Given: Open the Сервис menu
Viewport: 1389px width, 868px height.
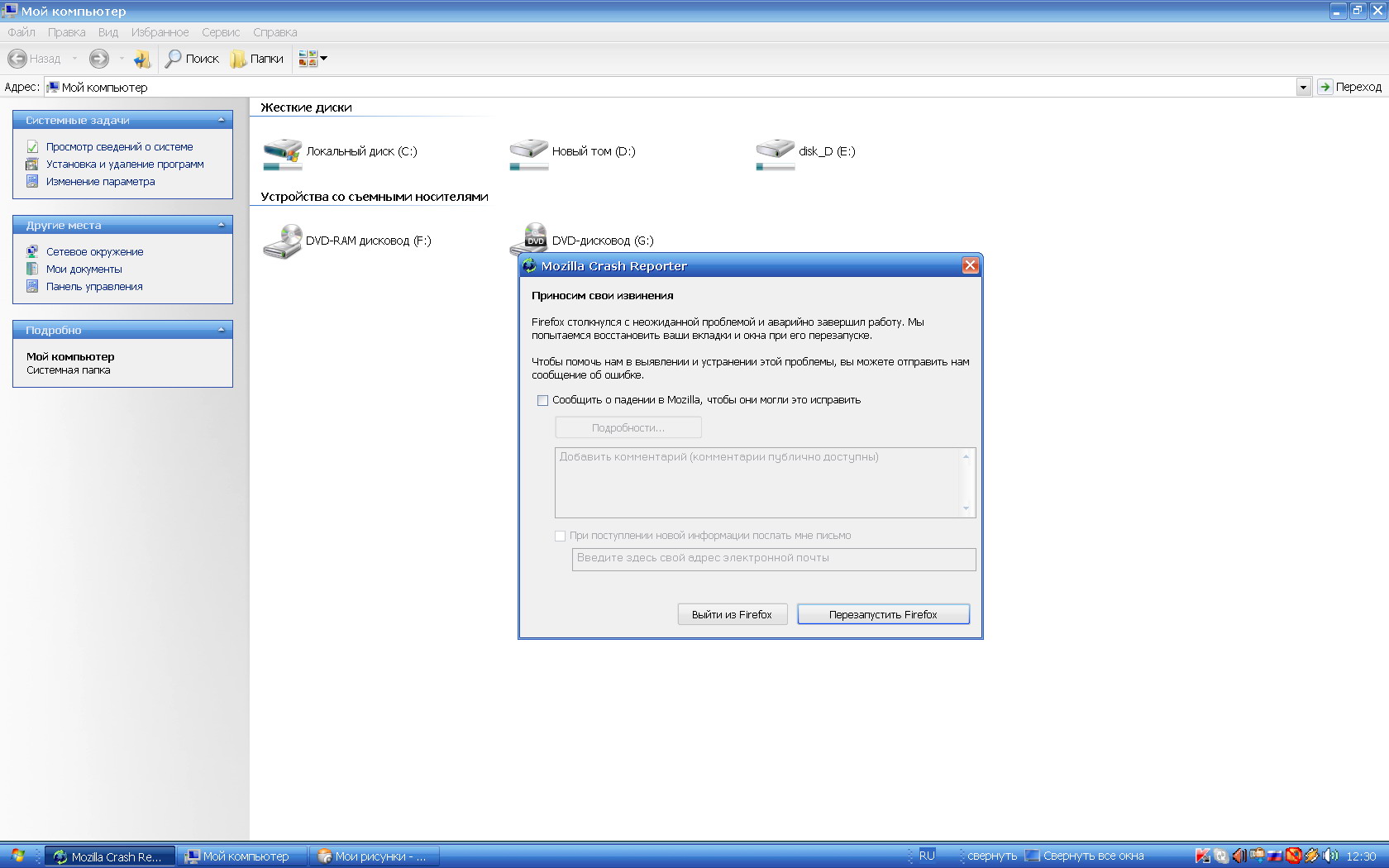Looking at the screenshot, I should pyautogui.click(x=221, y=32).
